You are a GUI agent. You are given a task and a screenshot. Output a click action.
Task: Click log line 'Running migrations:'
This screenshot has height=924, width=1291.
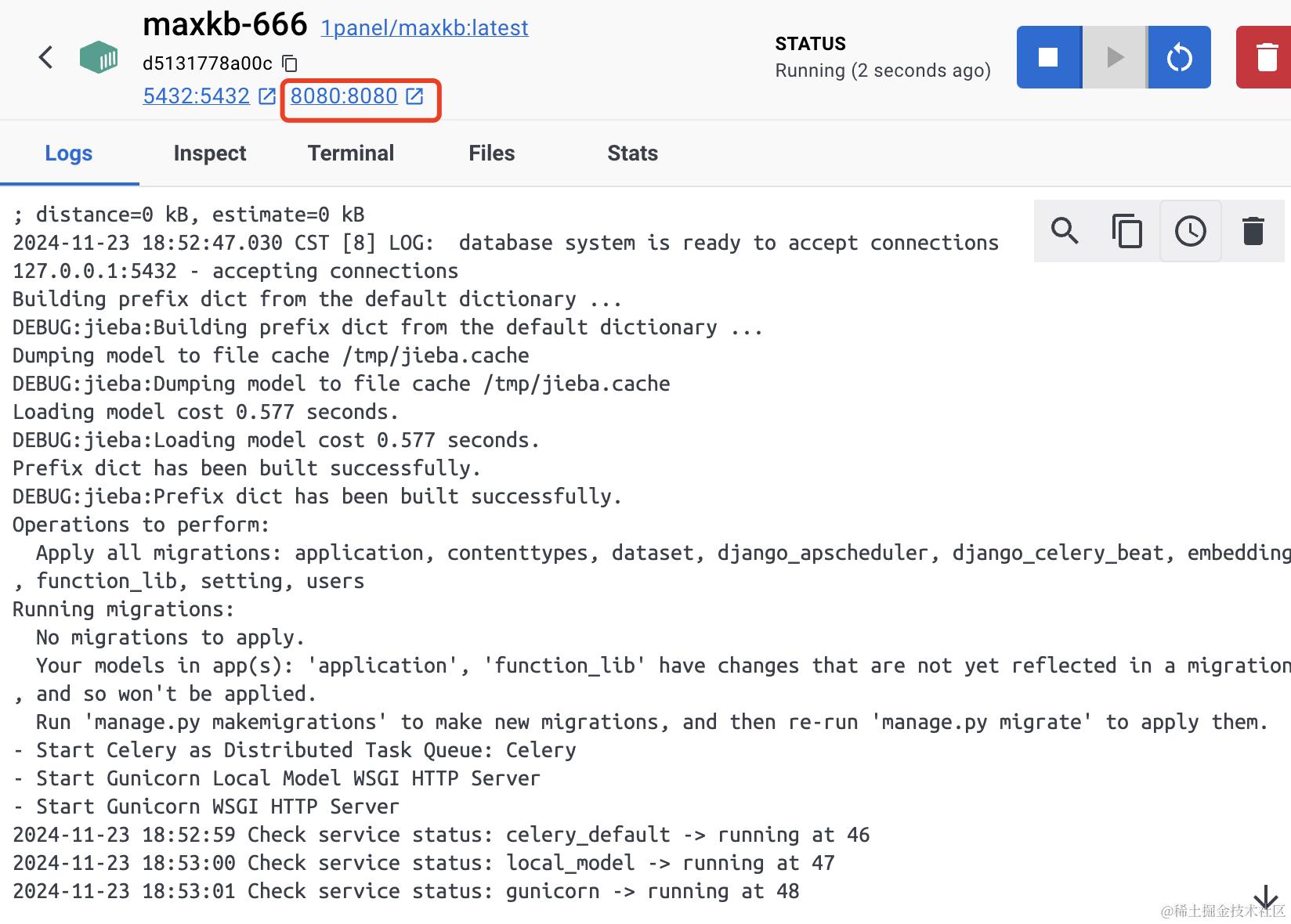(x=124, y=609)
